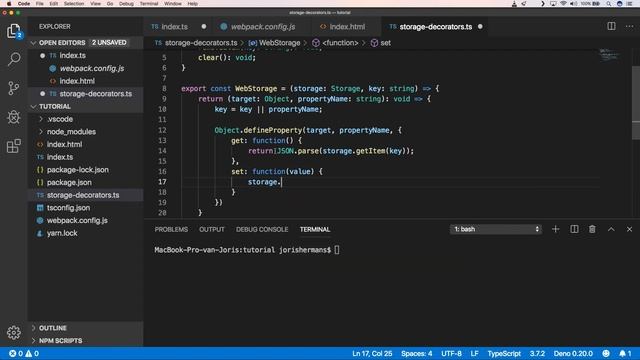
Task: Switch to the Debug Console tab
Action: 262,229
